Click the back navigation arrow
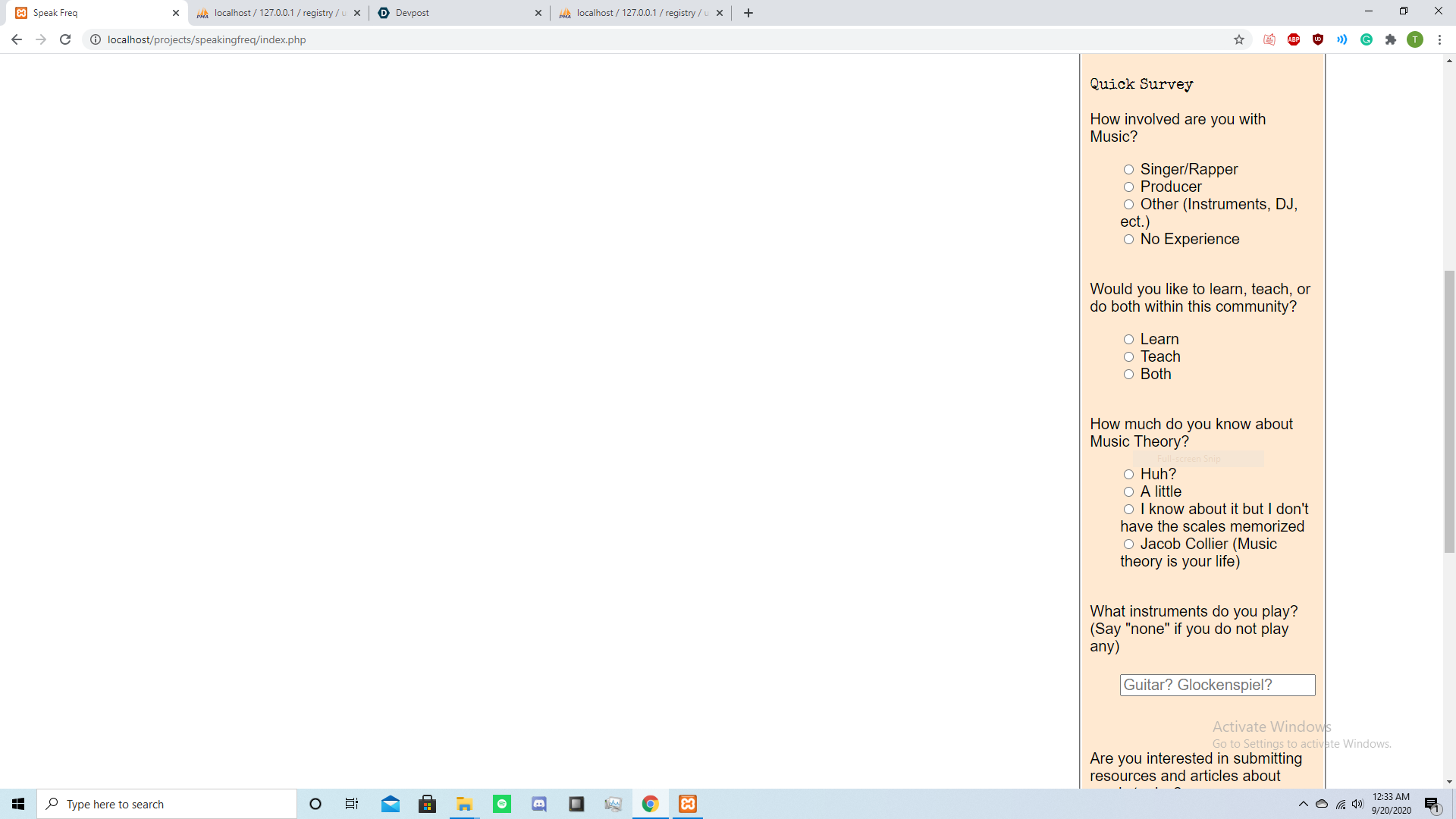The height and width of the screenshot is (819, 1456). tap(17, 39)
